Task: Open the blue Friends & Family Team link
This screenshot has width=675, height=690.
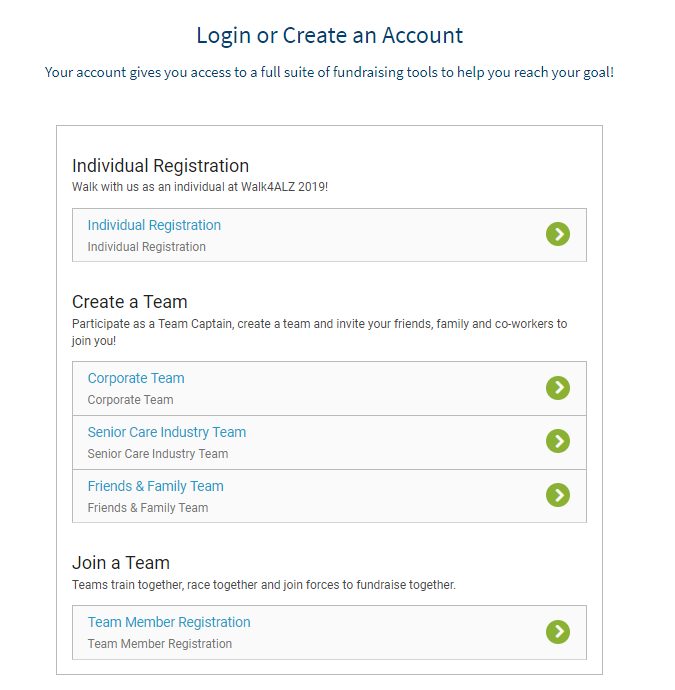Action: pyautogui.click(x=155, y=486)
